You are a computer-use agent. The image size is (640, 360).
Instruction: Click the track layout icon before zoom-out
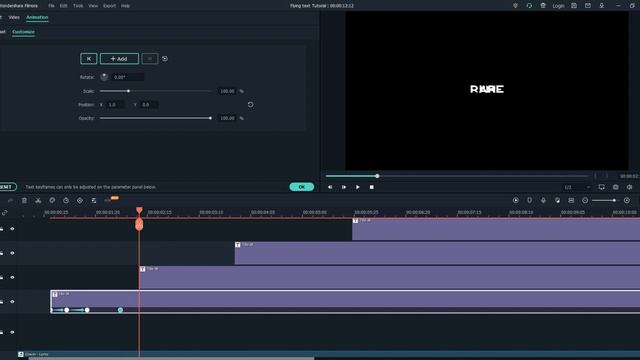click(x=571, y=200)
